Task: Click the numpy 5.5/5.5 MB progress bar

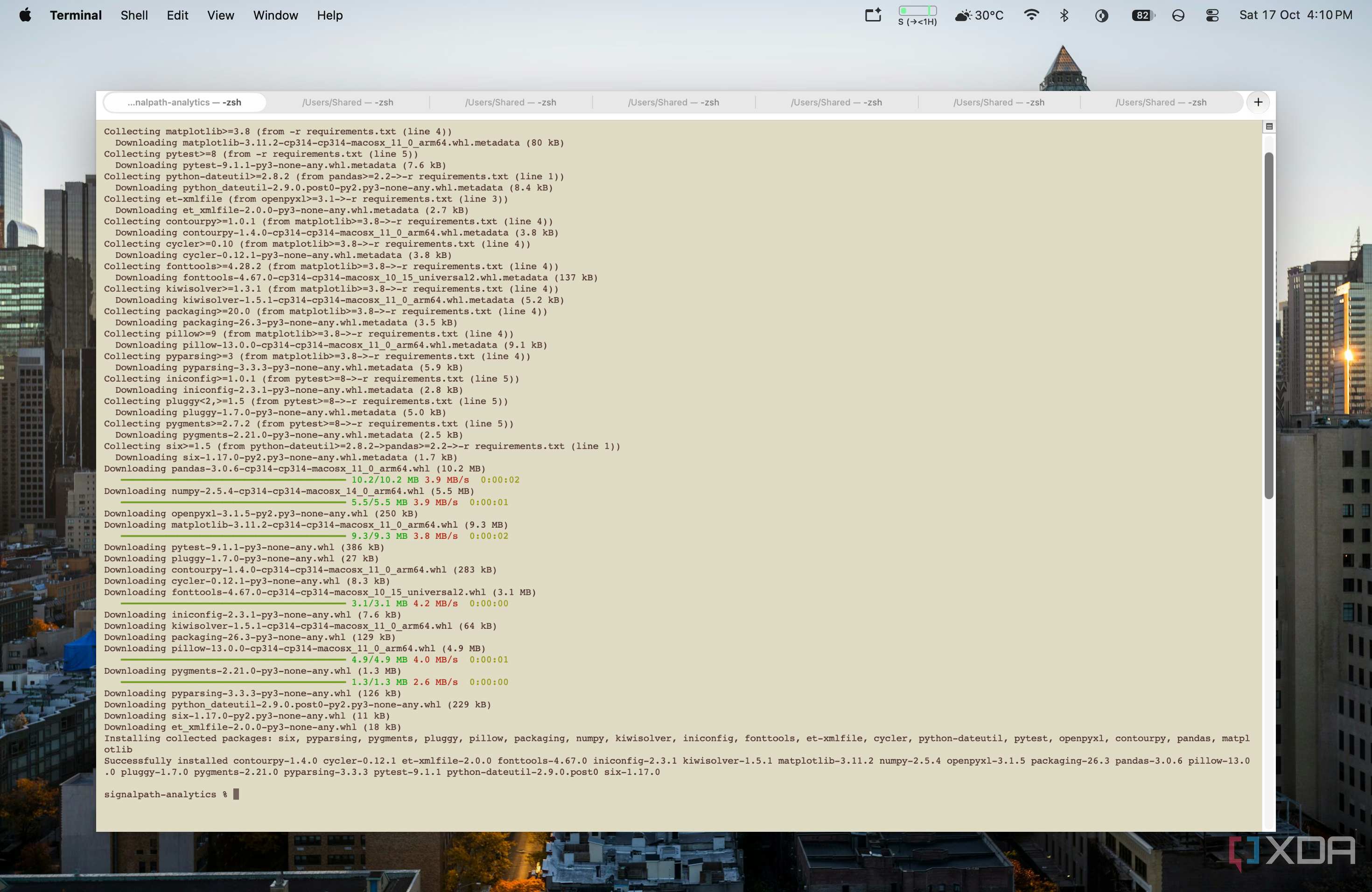Action: point(233,502)
